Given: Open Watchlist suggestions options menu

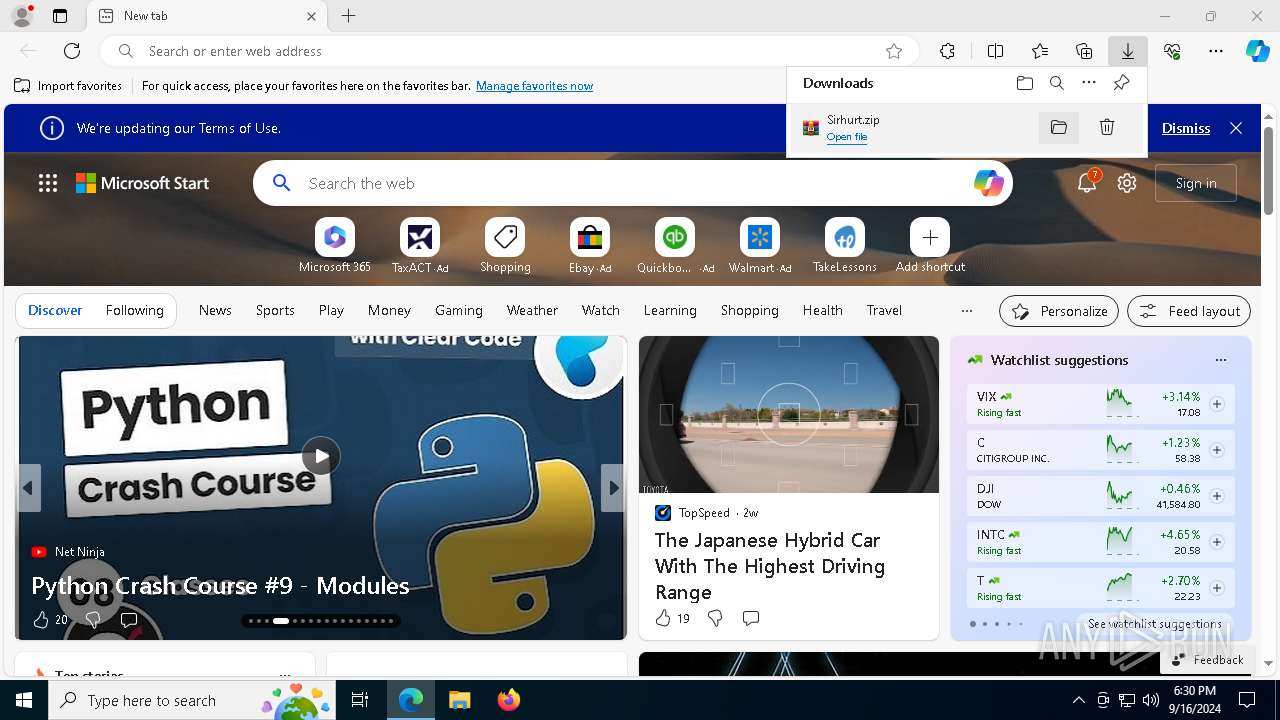Looking at the screenshot, I should (x=1220, y=360).
